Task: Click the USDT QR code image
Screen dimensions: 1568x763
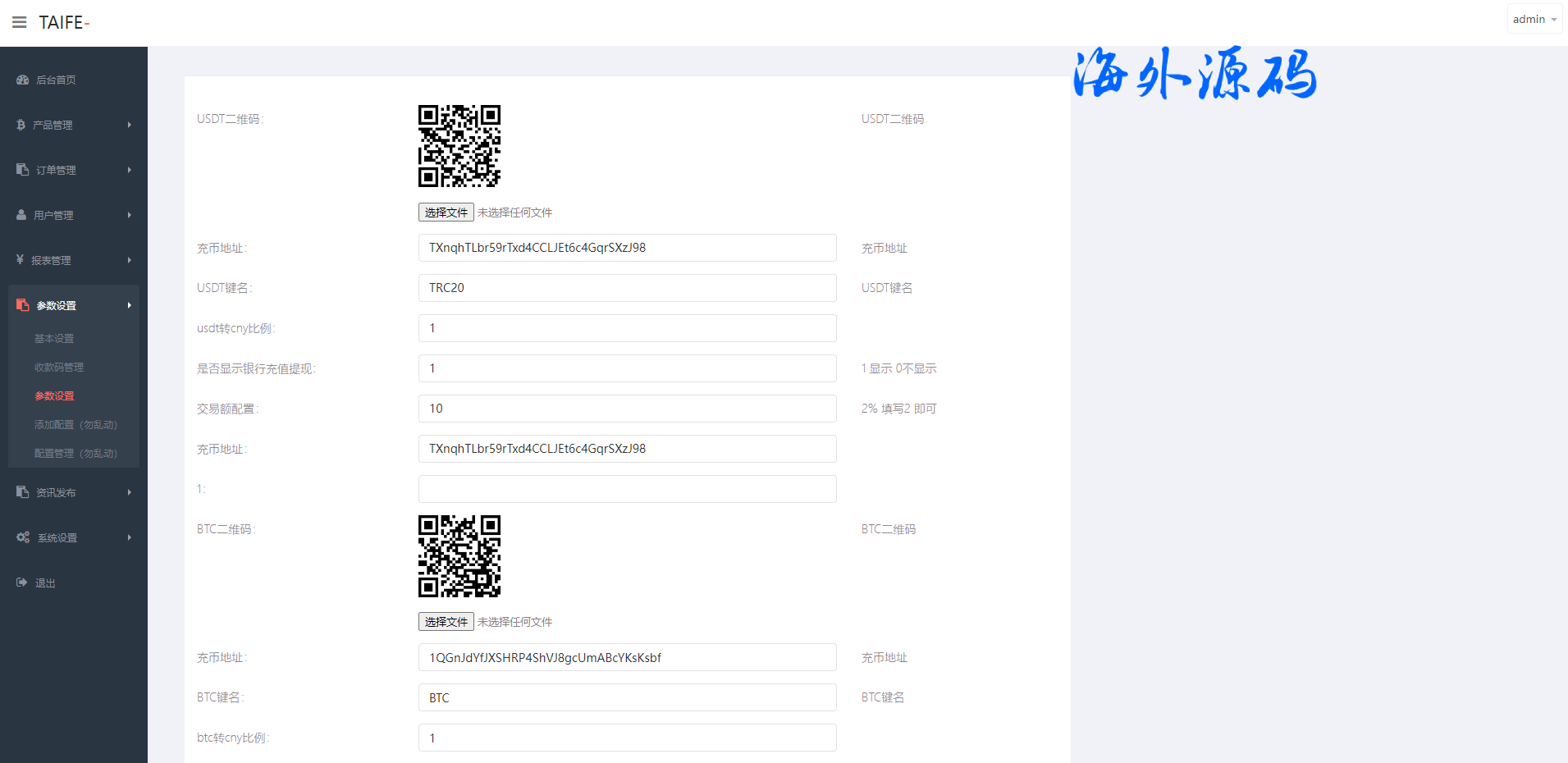Action: click(x=459, y=146)
